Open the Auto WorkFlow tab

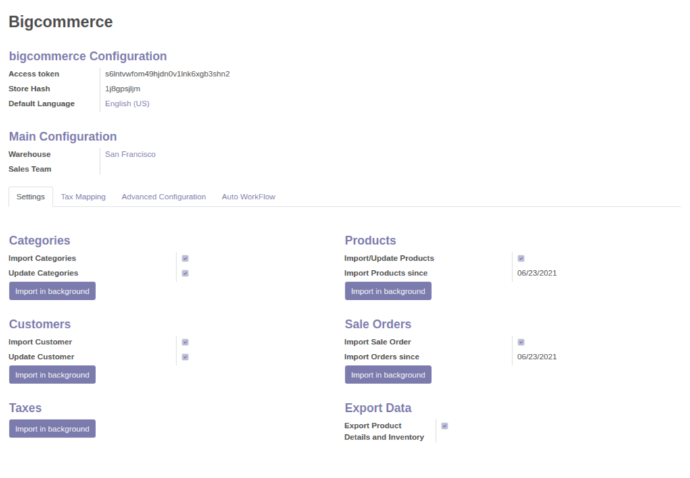(x=249, y=197)
